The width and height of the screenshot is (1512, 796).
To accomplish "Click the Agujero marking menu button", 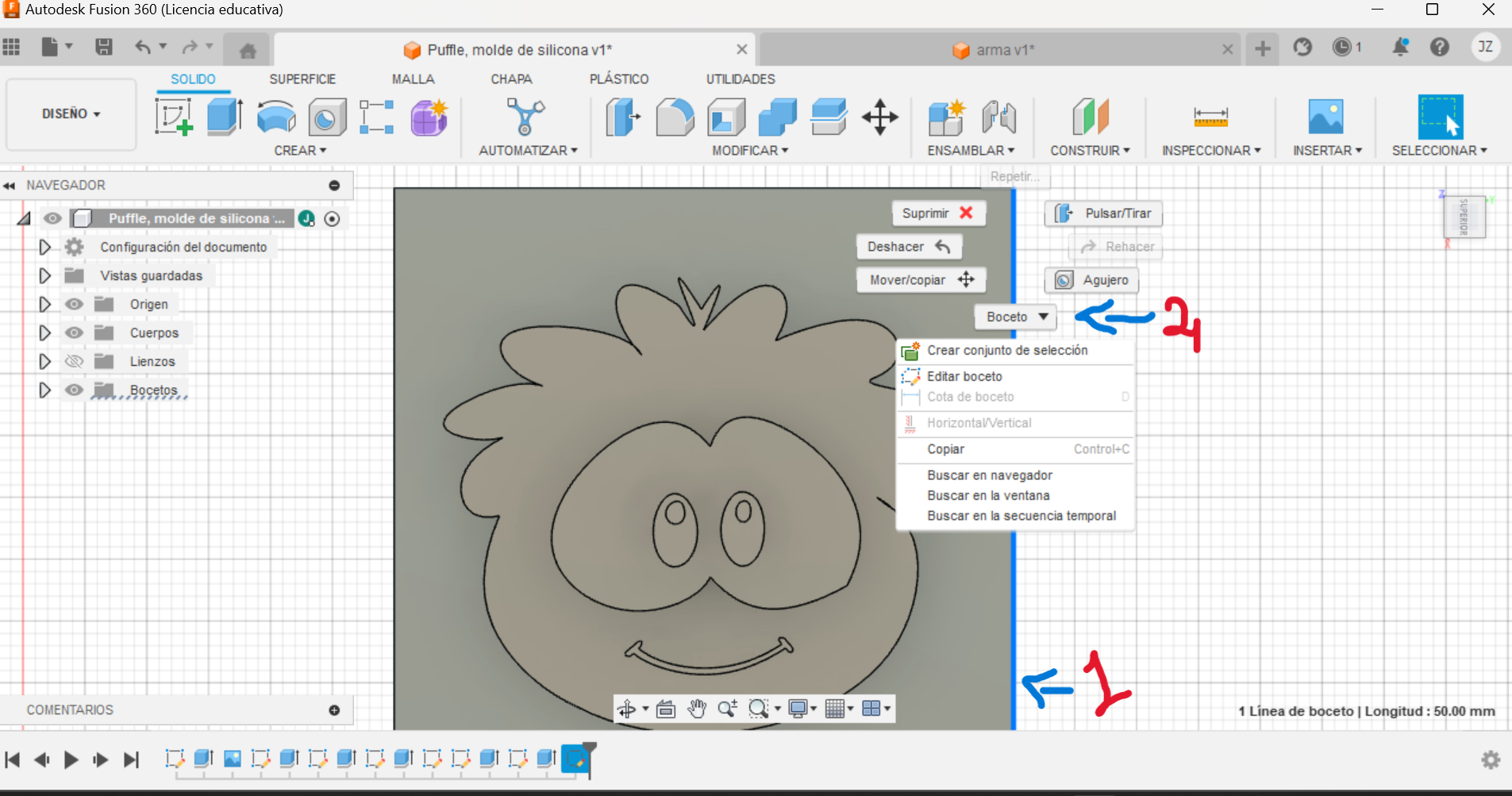I will (1091, 280).
